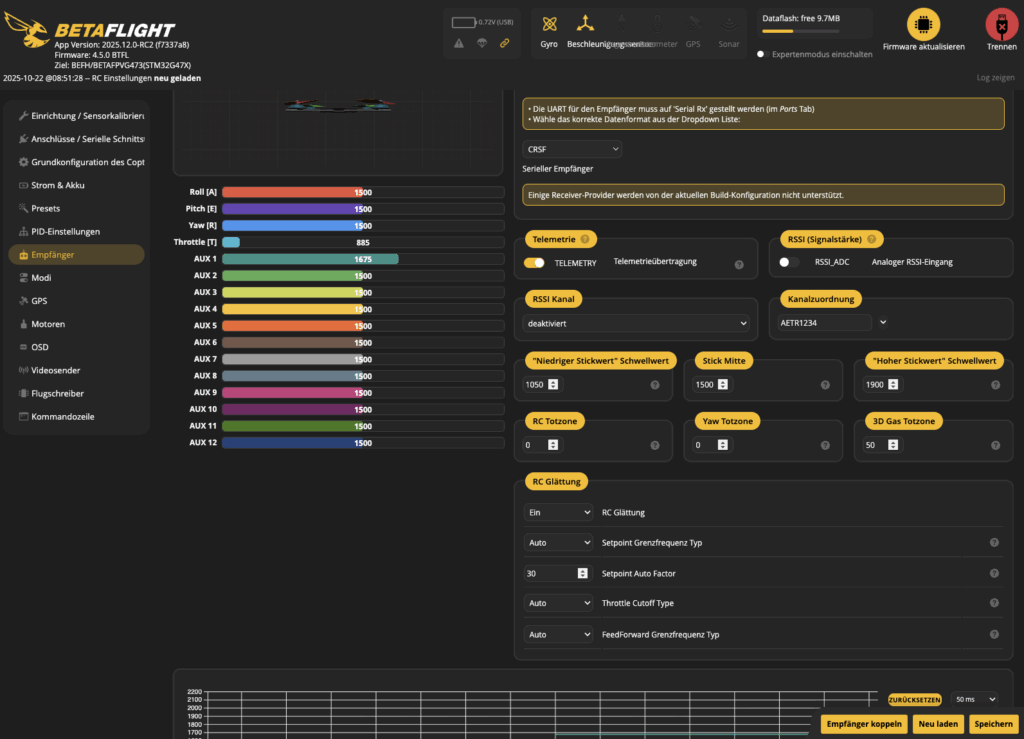This screenshot has height=739, width=1024.
Task: Click the Trennen USB disconnect icon
Action: (x=1001, y=23)
